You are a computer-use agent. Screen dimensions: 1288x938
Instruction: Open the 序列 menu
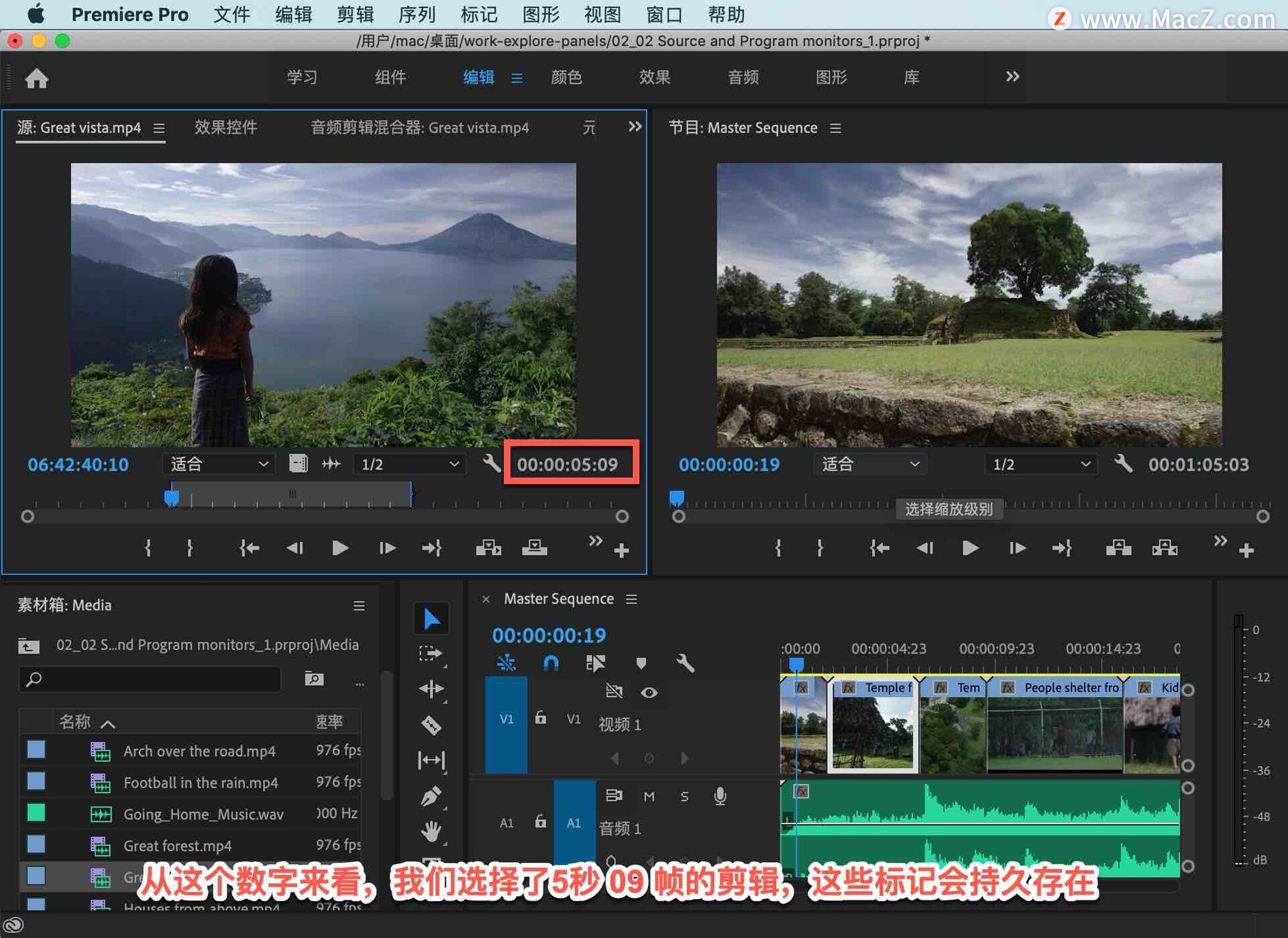(x=417, y=15)
